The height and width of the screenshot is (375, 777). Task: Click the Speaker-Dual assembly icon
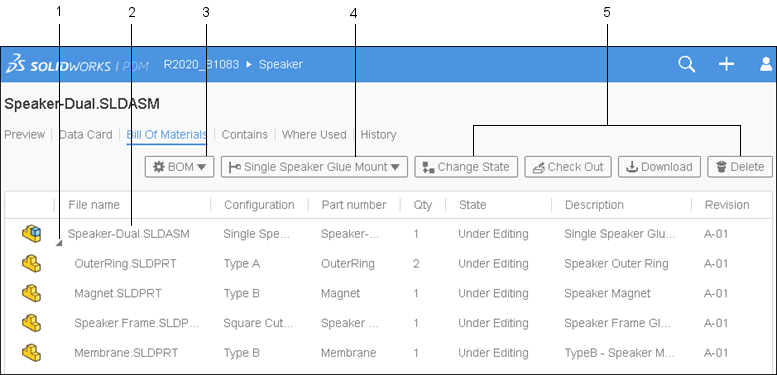tap(31, 233)
